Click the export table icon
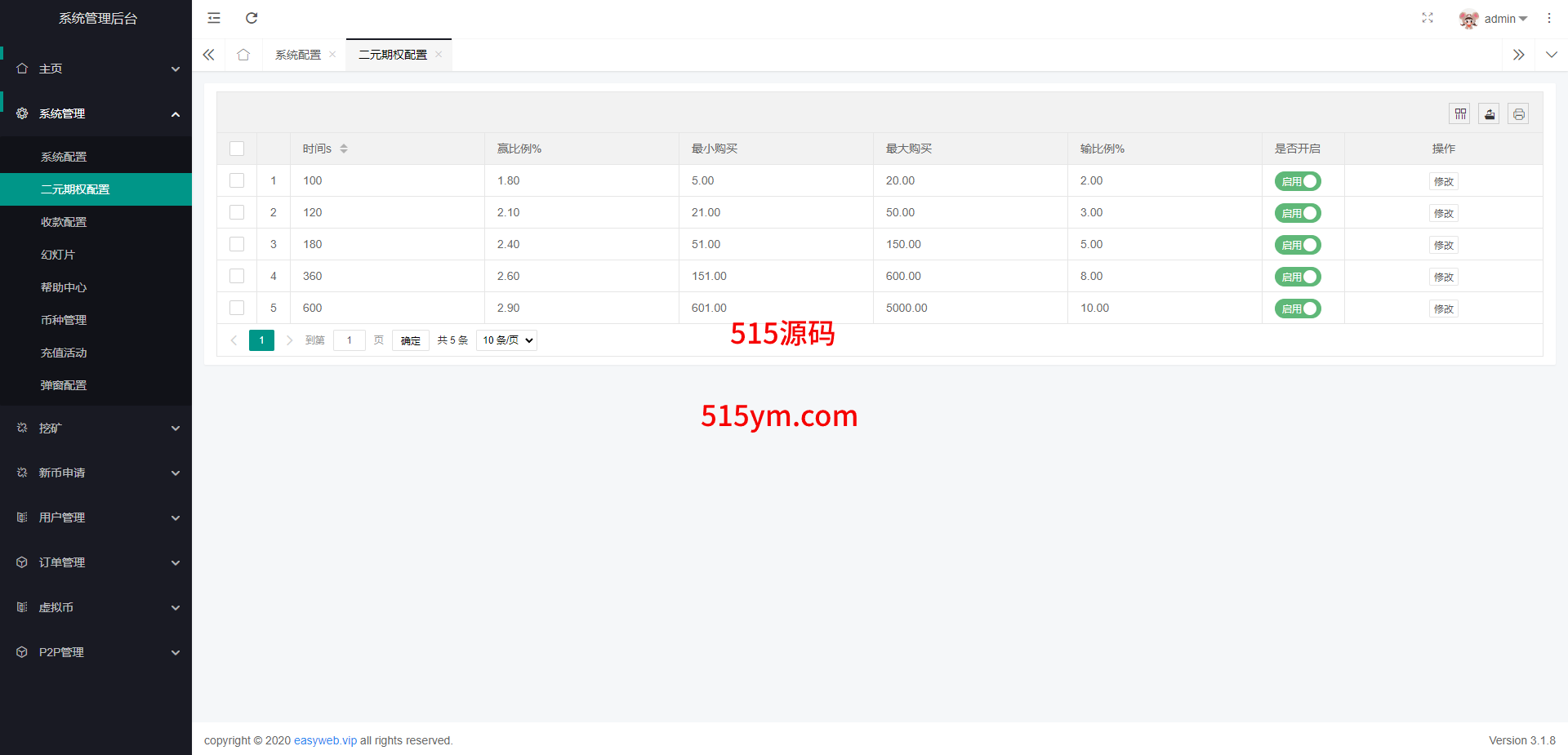This screenshot has width=1568, height=755. 1489,114
